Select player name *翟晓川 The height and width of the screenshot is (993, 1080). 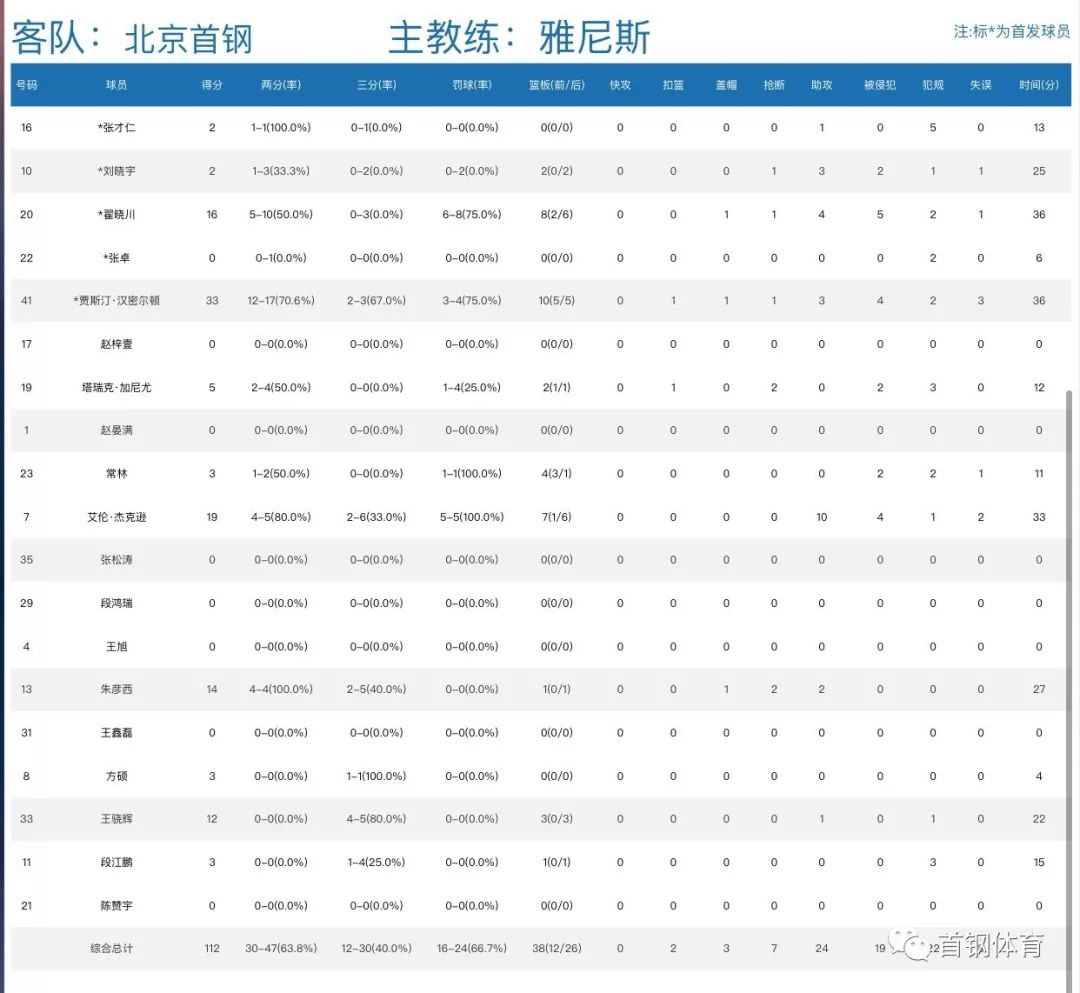(116, 214)
